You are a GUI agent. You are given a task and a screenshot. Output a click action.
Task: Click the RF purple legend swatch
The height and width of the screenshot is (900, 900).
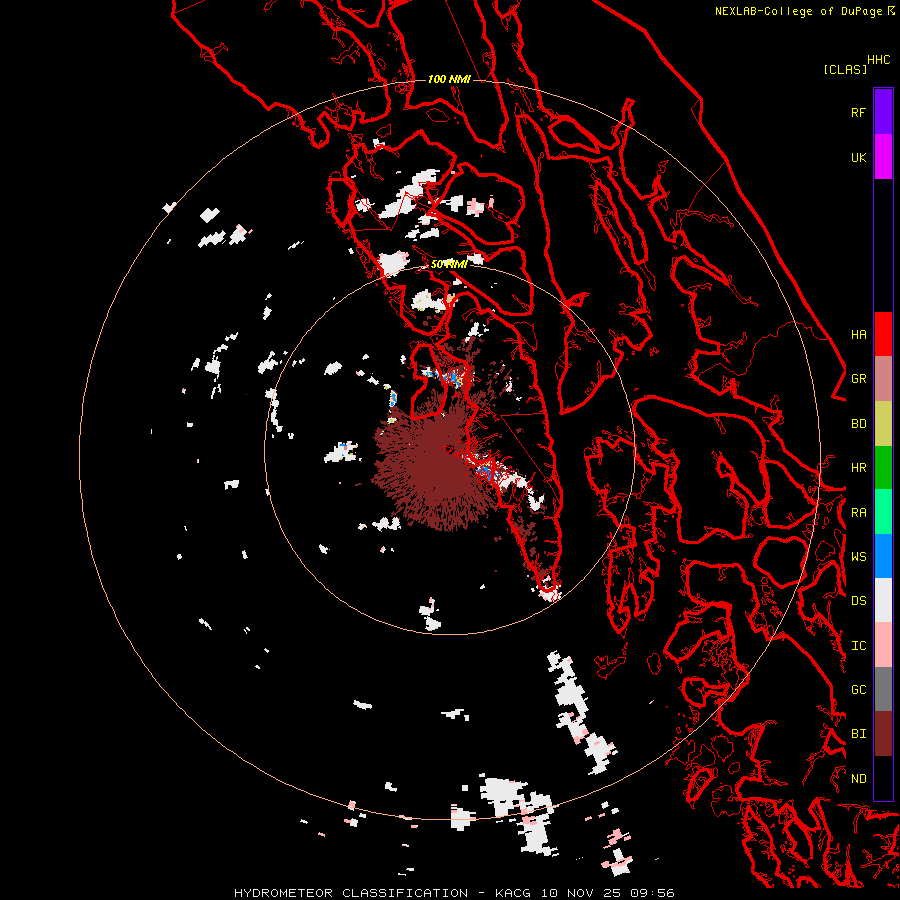[883, 112]
